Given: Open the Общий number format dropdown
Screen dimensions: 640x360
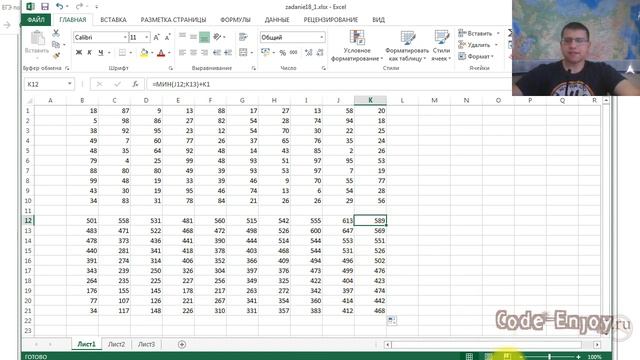Looking at the screenshot, I should (x=322, y=37).
